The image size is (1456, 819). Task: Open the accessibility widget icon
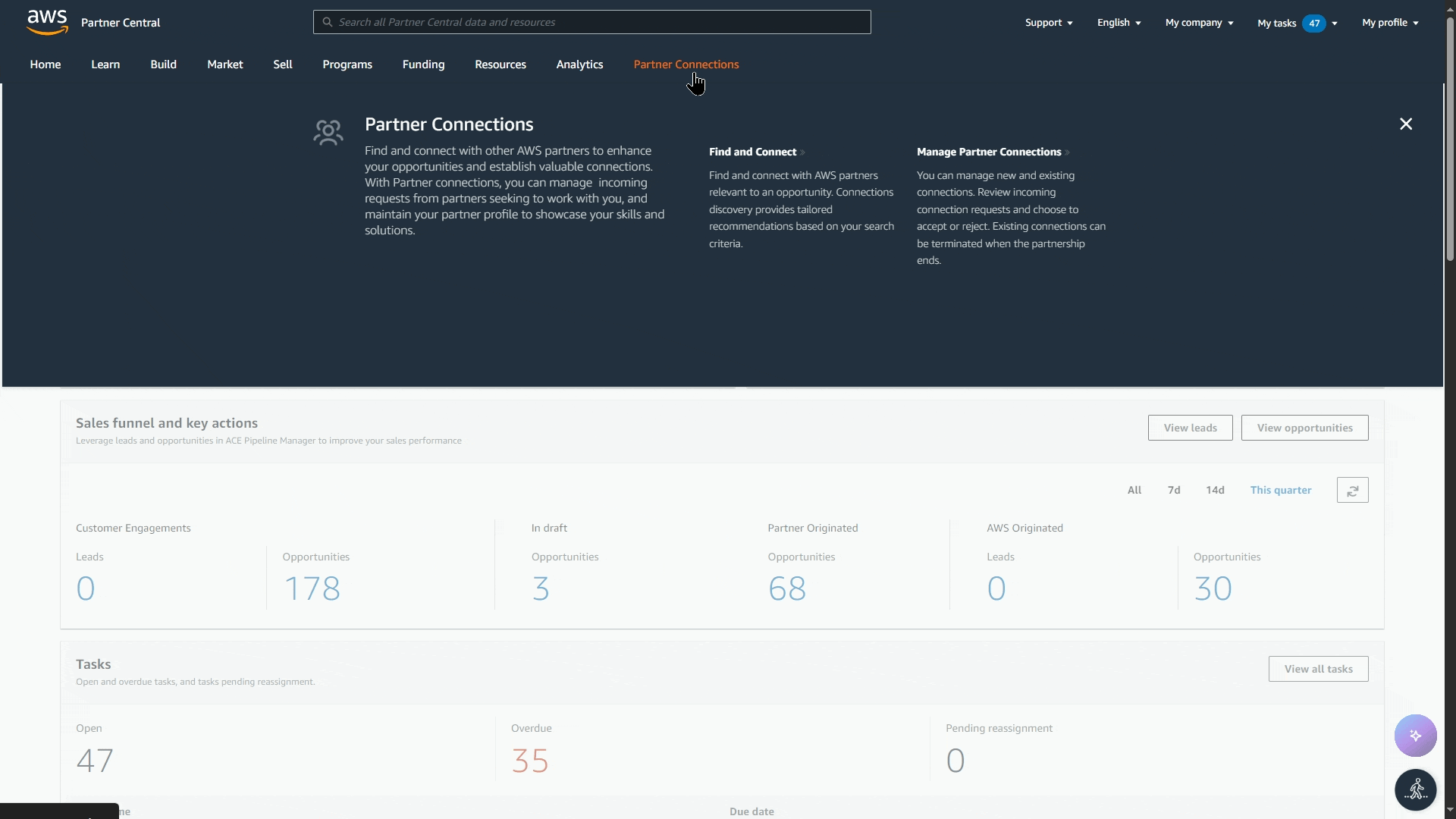click(x=1415, y=790)
